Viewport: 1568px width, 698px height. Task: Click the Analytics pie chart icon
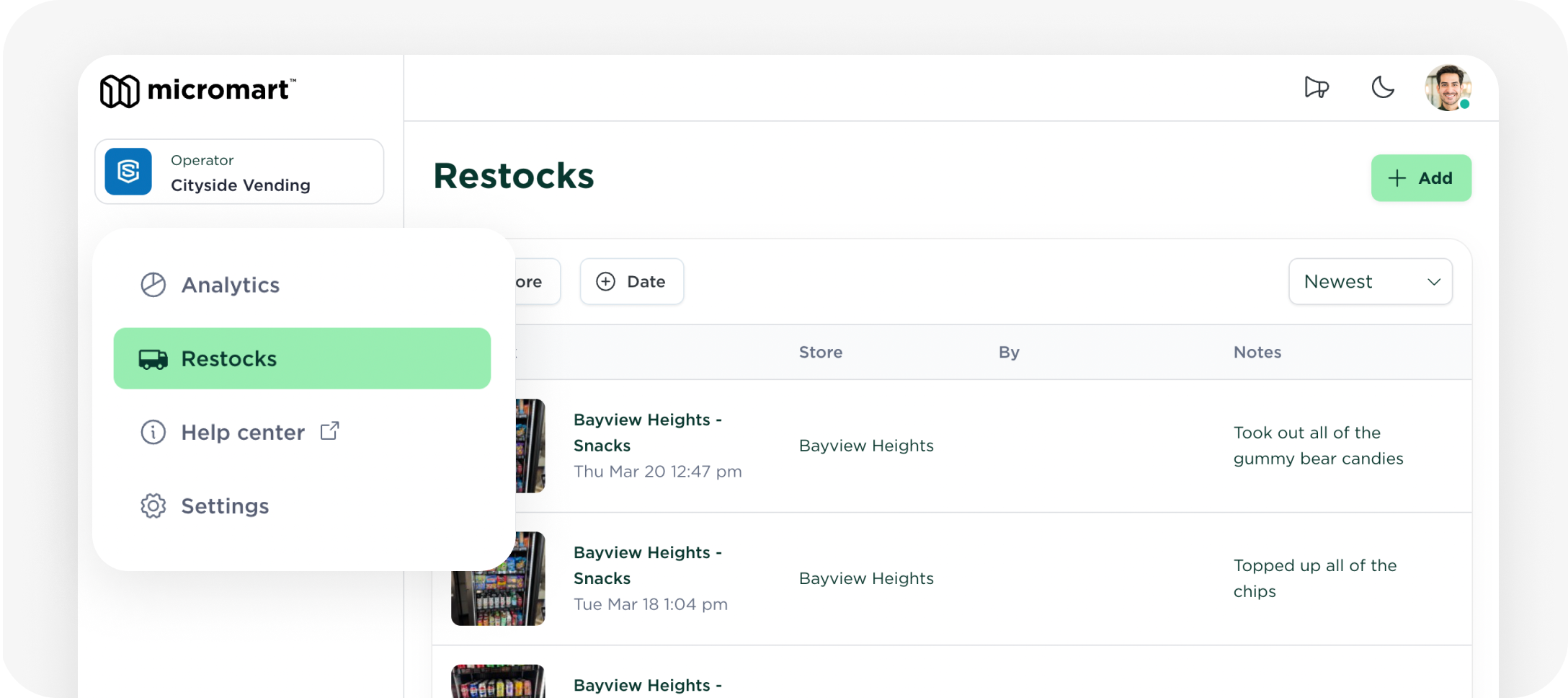(153, 285)
